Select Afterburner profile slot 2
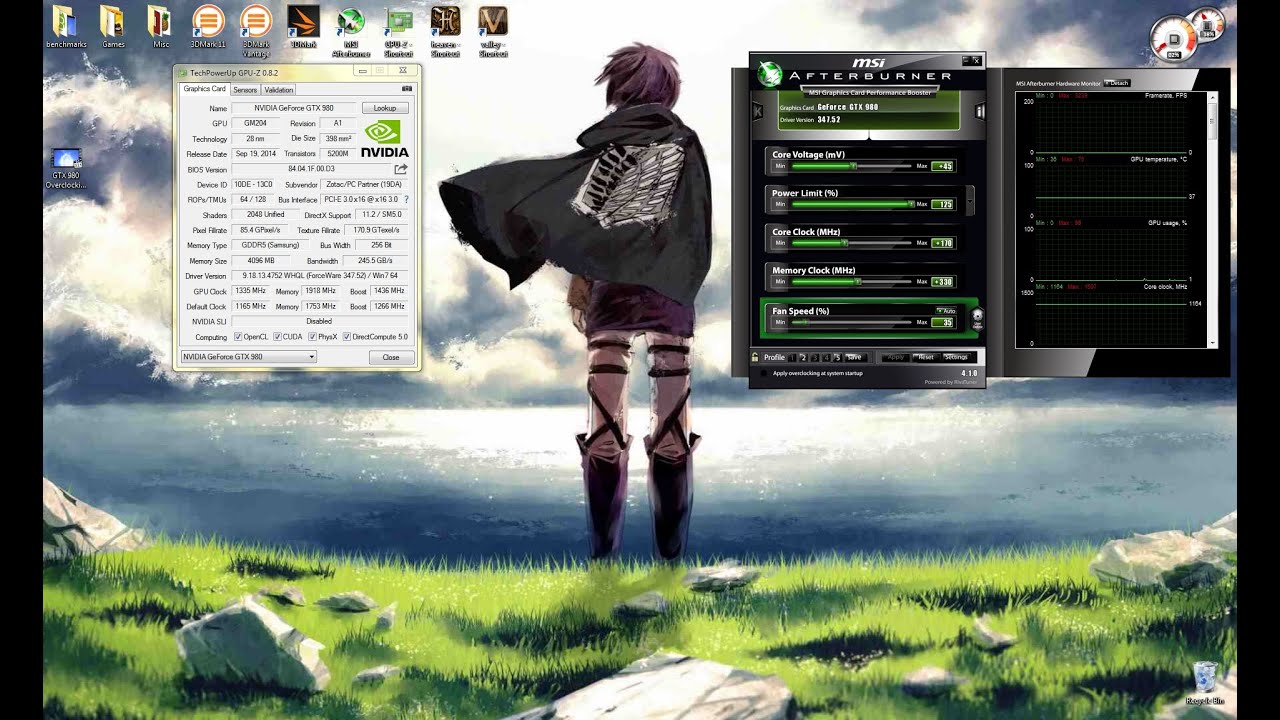1280x720 pixels. click(803, 357)
